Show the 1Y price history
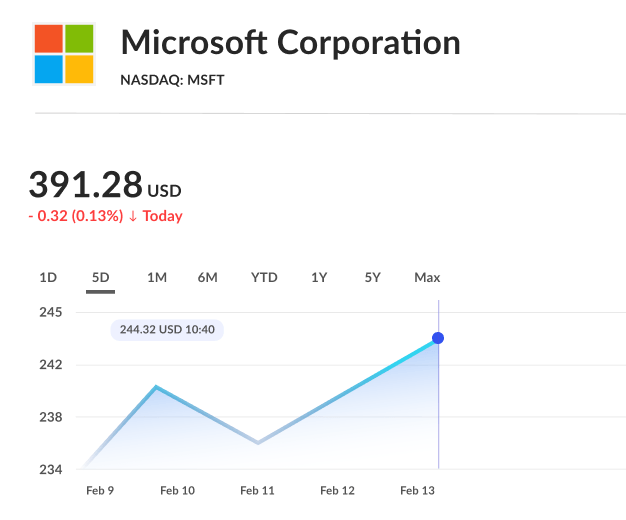Image resolution: width=626 pixels, height=520 pixels. pyautogui.click(x=319, y=278)
